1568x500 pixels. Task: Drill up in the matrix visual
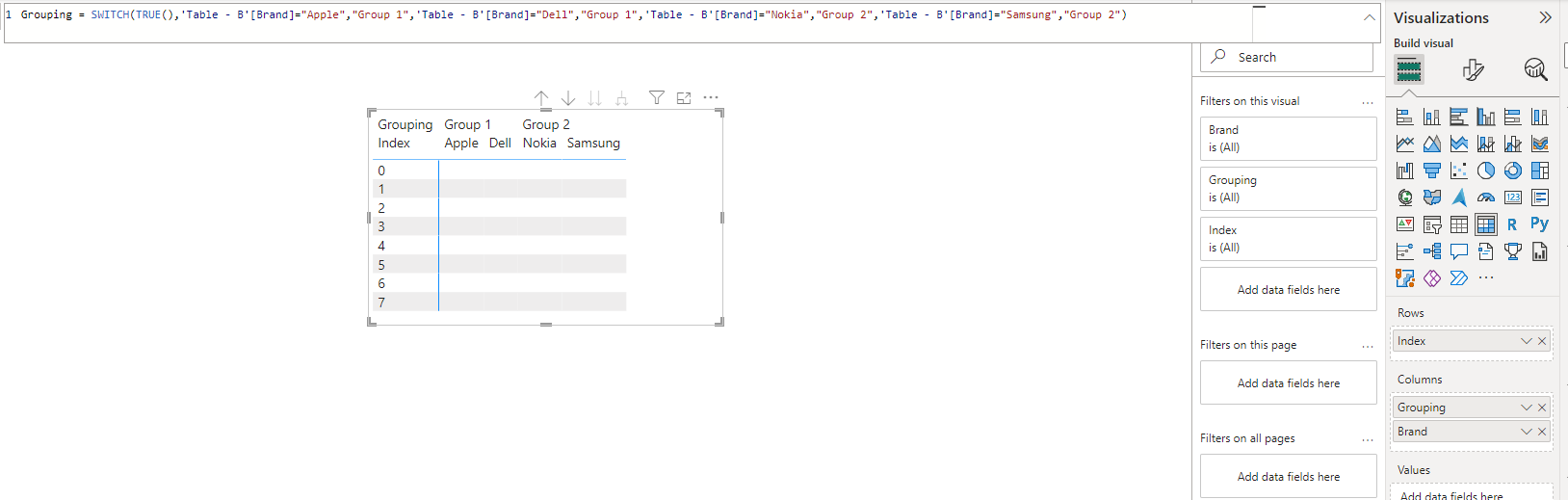coord(541,98)
